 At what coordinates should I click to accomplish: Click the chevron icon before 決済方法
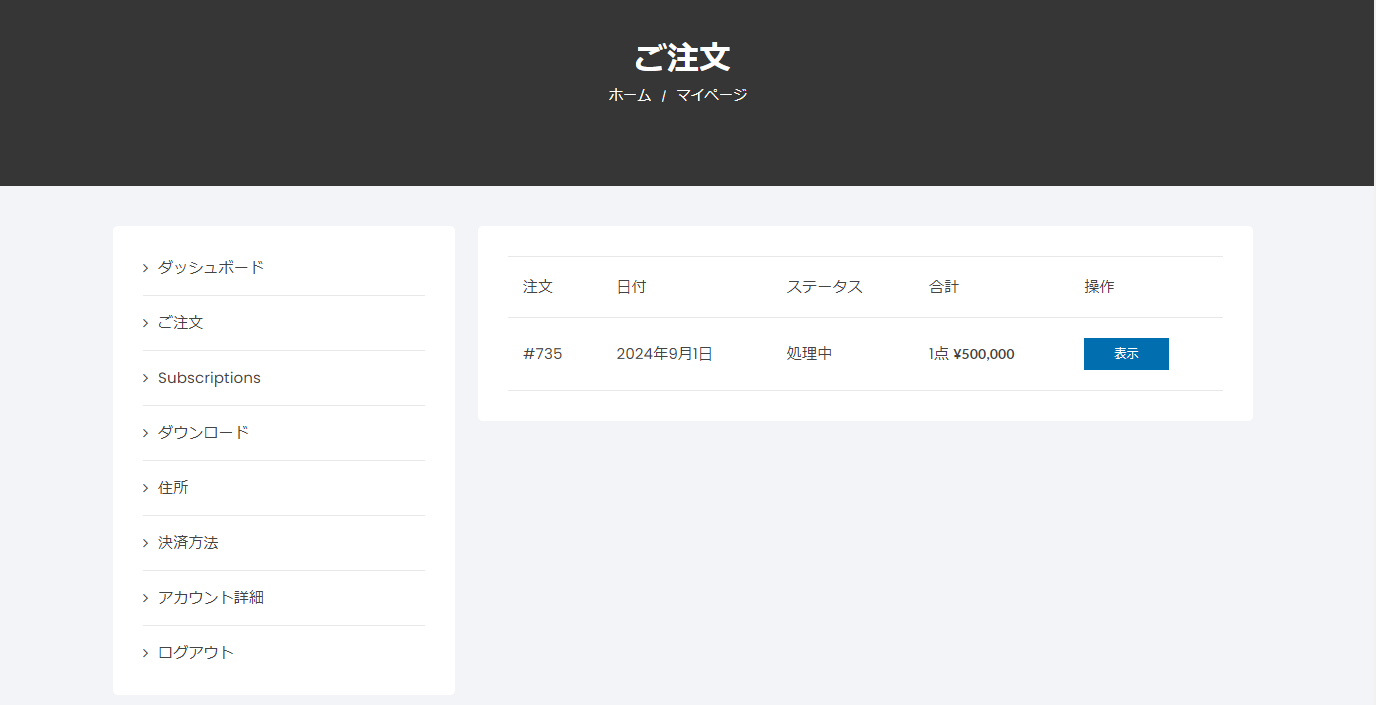[x=146, y=543]
